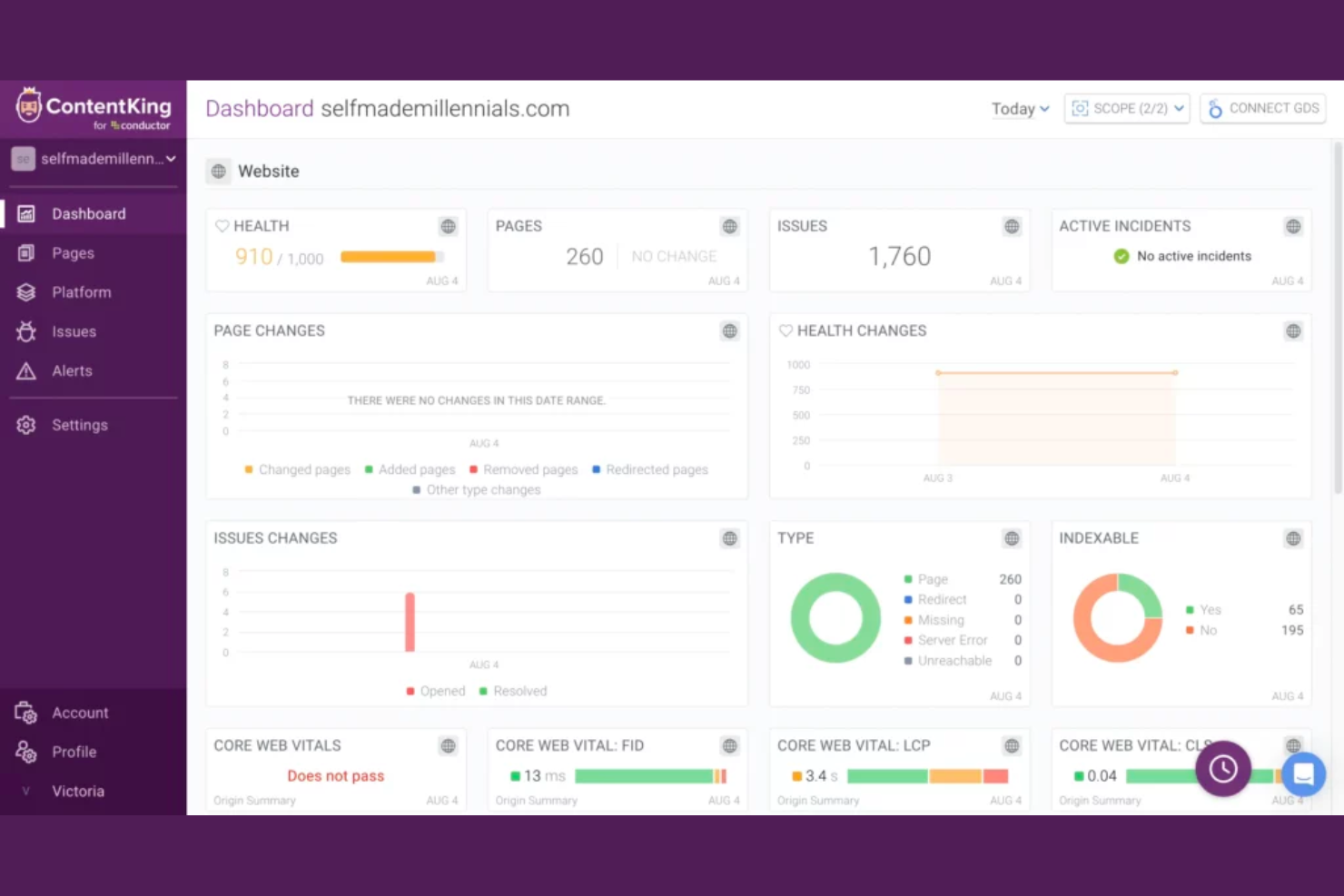The image size is (1344, 896).
Task: Click the health score progress bar
Action: click(392, 257)
